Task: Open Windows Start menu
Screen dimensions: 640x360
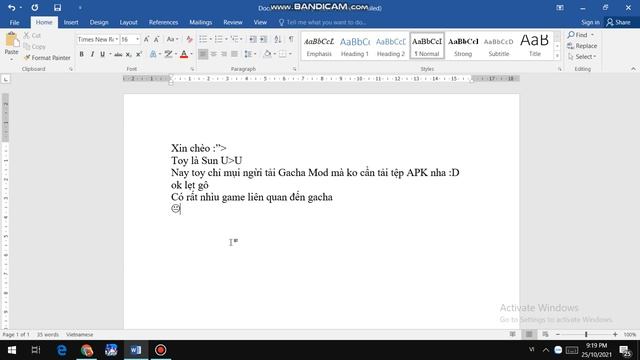Action: click(12, 350)
